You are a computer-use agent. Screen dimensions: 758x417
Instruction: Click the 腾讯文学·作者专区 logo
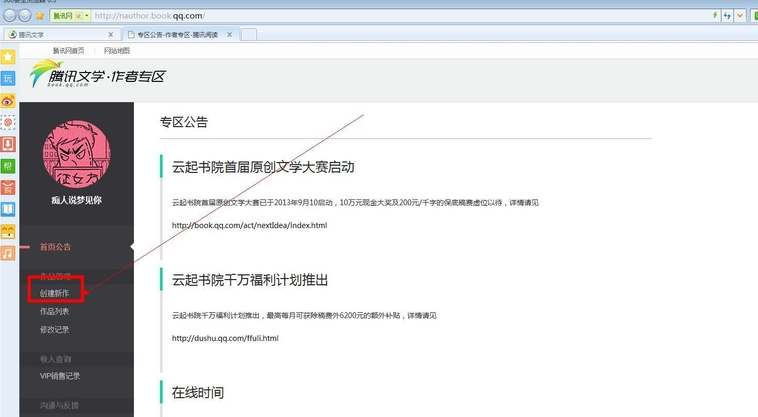pos(98,74)
